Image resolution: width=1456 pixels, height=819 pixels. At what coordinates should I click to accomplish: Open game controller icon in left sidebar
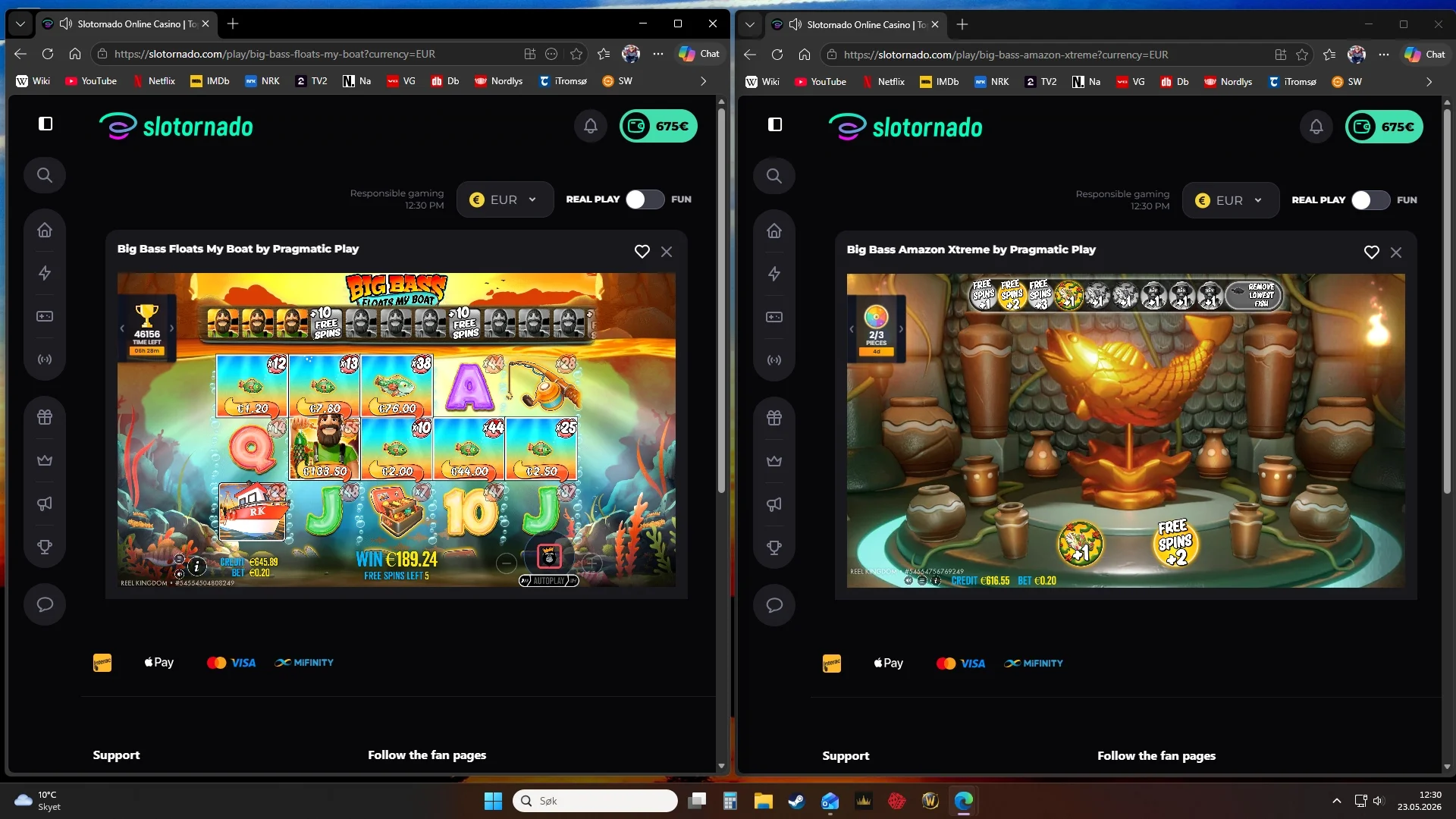45,316
